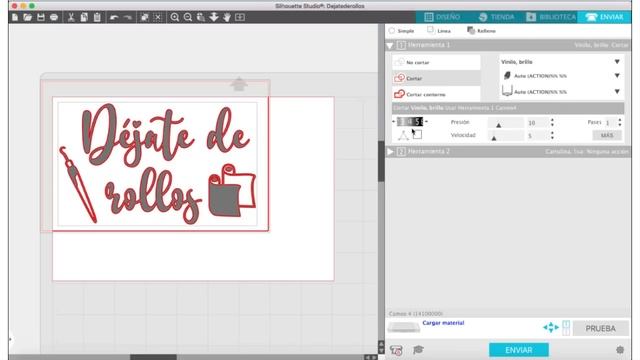
Task: Click the open folder icon
Action: [27, 17]
